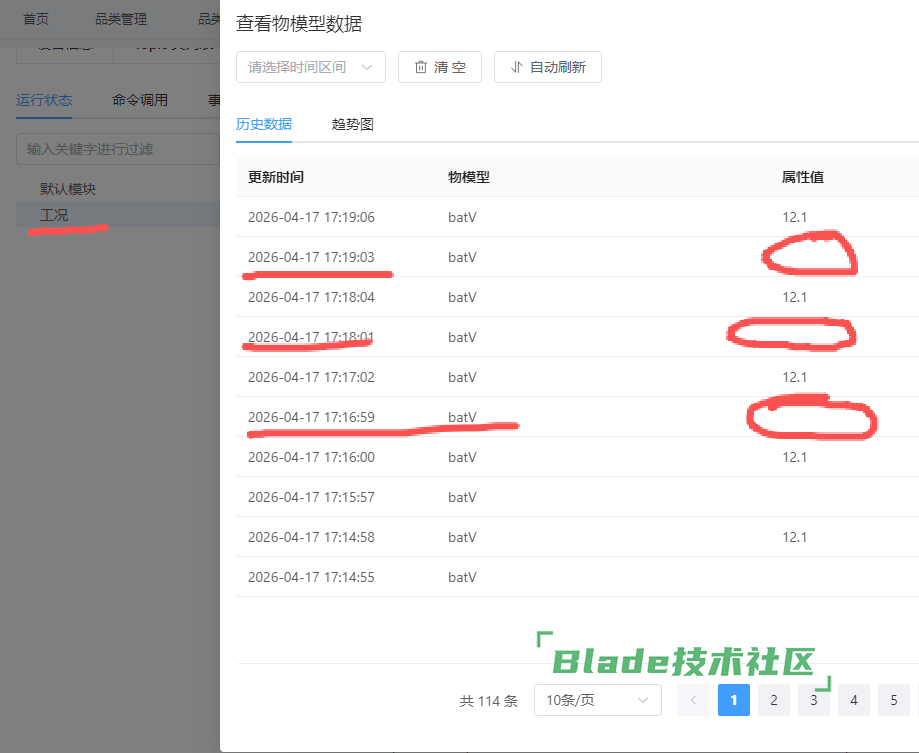Image resolution: width=919 pixels, height=753 pixels.
Task: Jump to page 3 in pagination
Action: point(814,701)
